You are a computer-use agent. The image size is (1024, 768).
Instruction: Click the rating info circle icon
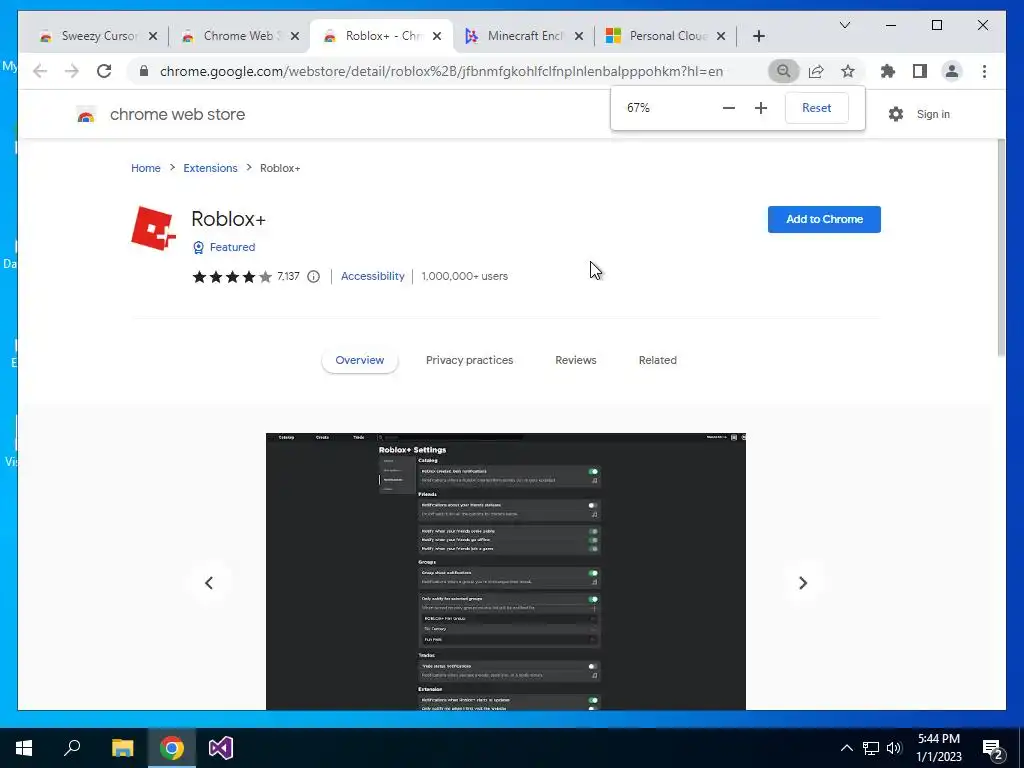pos(313,276)
